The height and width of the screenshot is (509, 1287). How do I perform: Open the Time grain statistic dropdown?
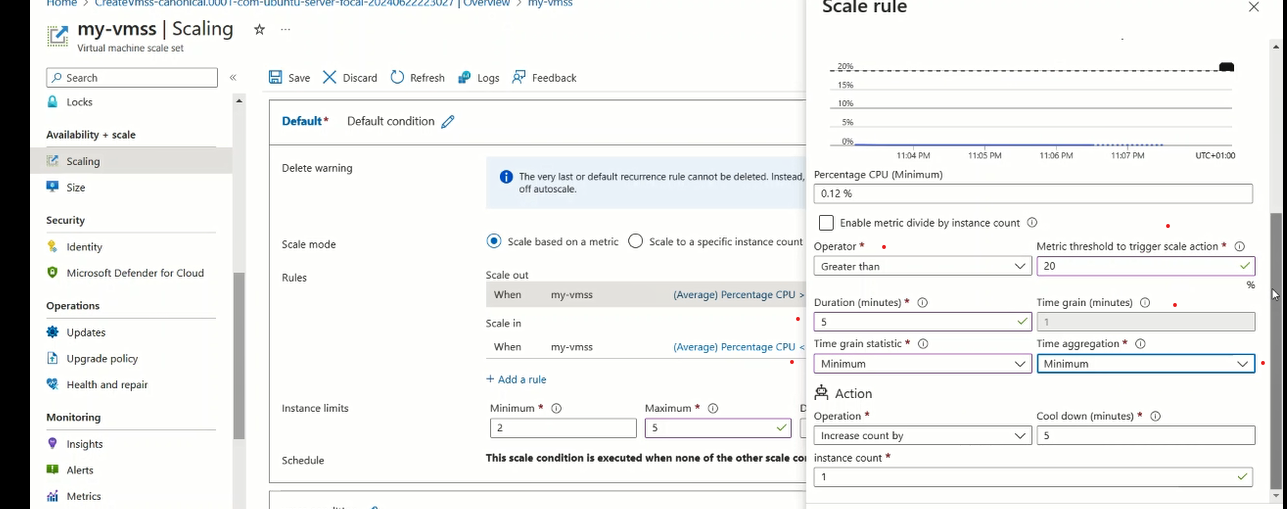coord(922,364)
